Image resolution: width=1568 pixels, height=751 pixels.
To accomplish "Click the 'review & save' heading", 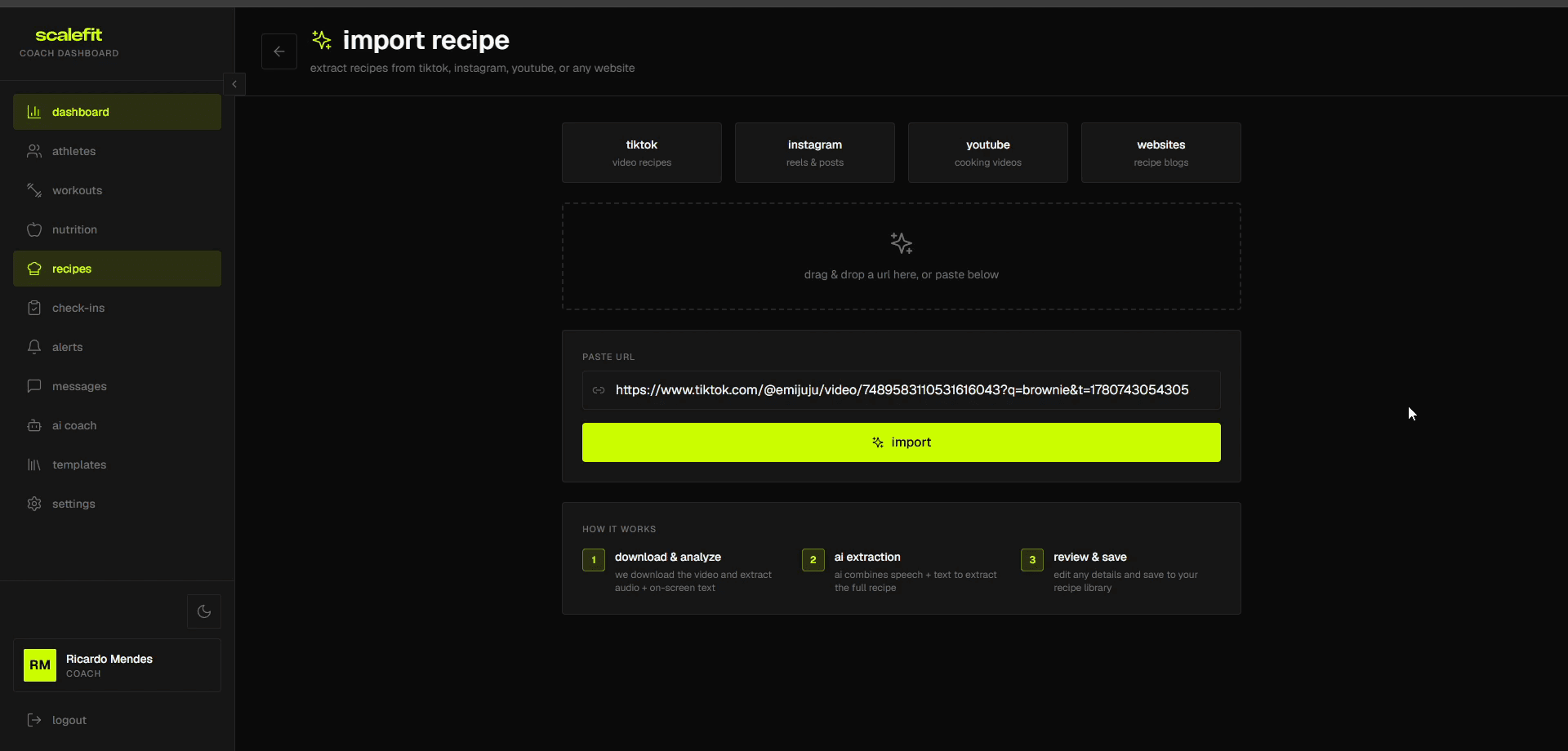I will click(x=1090, y=557).
